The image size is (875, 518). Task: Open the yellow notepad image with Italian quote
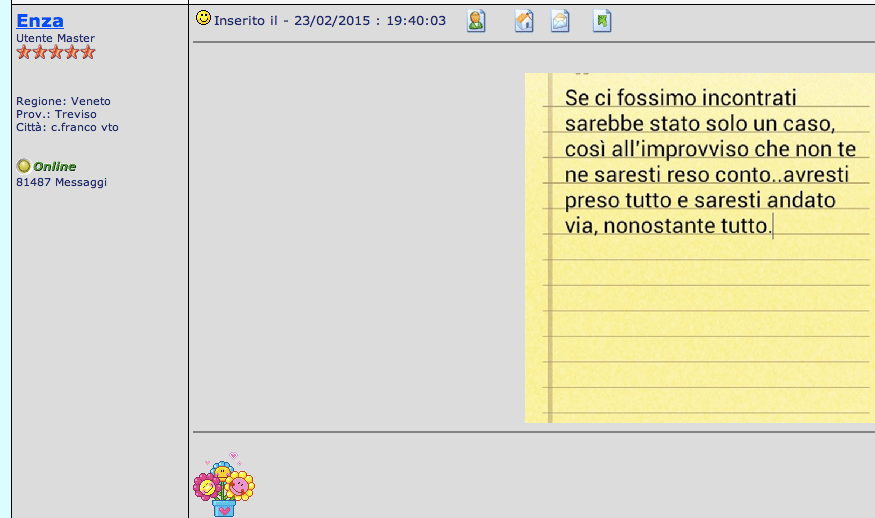point(700,248)
